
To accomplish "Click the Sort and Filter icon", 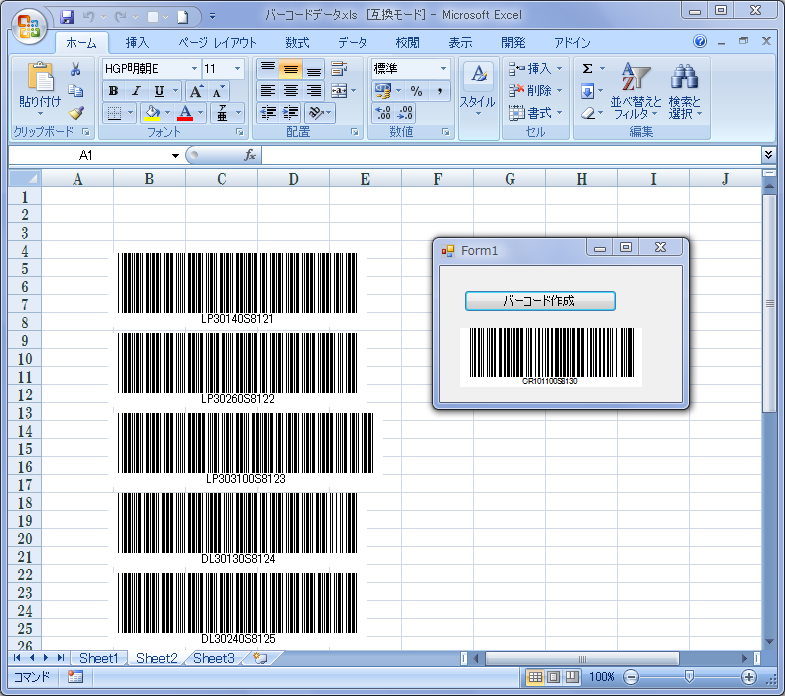I will (635, 90).
